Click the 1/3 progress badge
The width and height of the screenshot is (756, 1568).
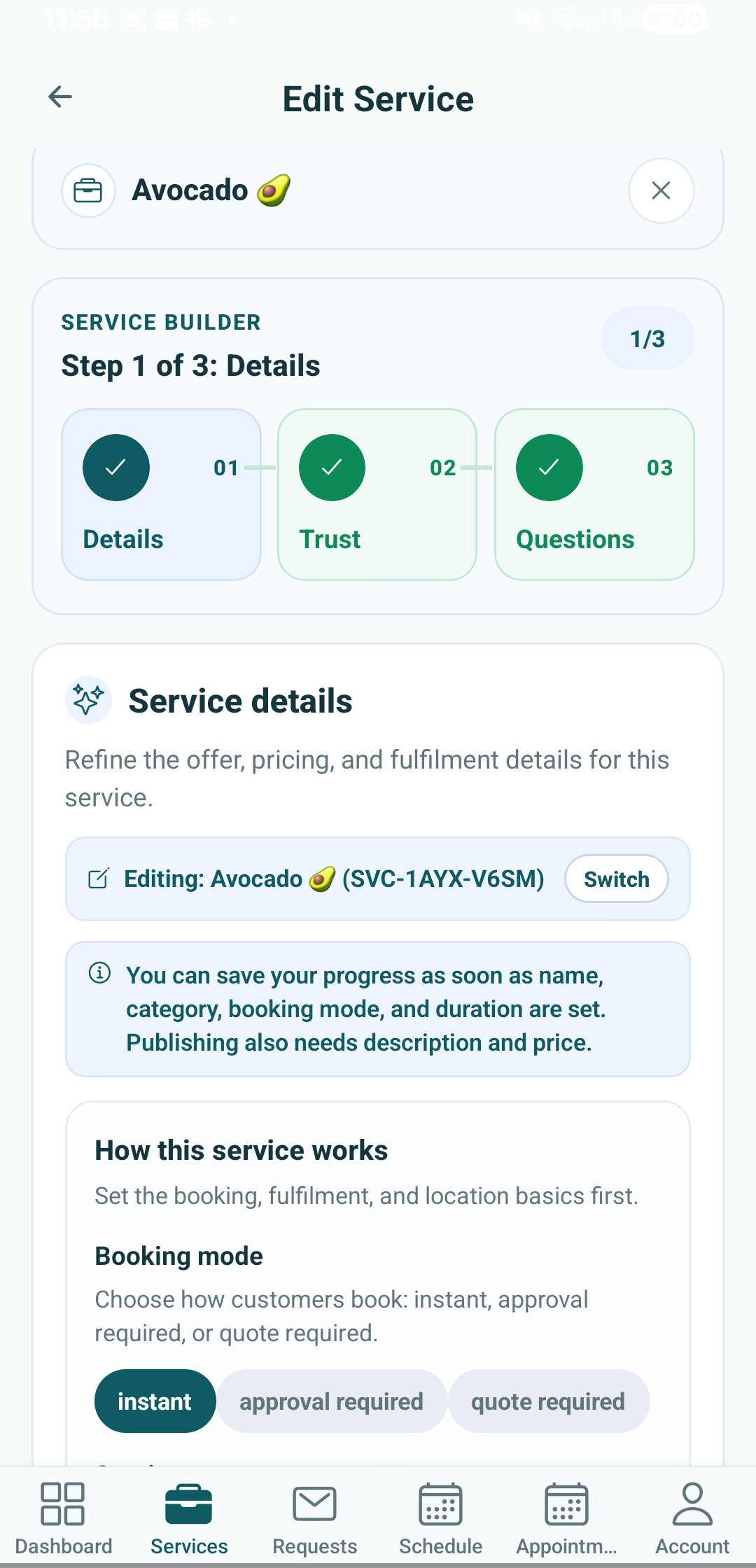[x=647, y=339]
